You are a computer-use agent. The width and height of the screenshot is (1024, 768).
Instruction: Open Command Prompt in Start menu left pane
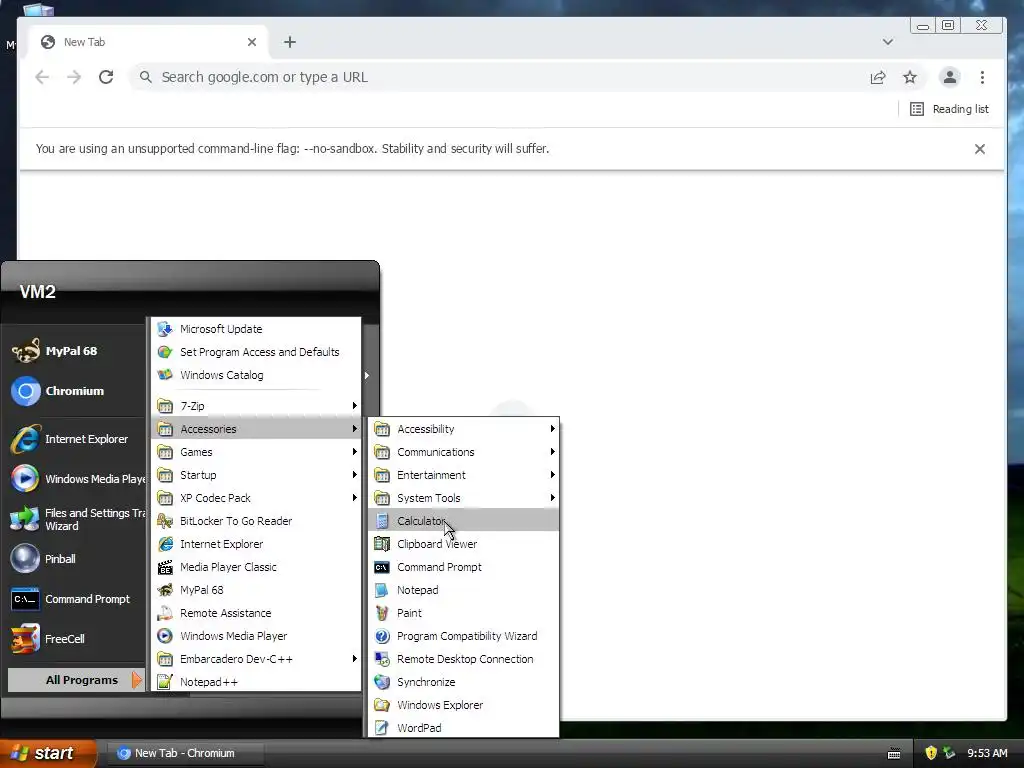click(76, 599)
